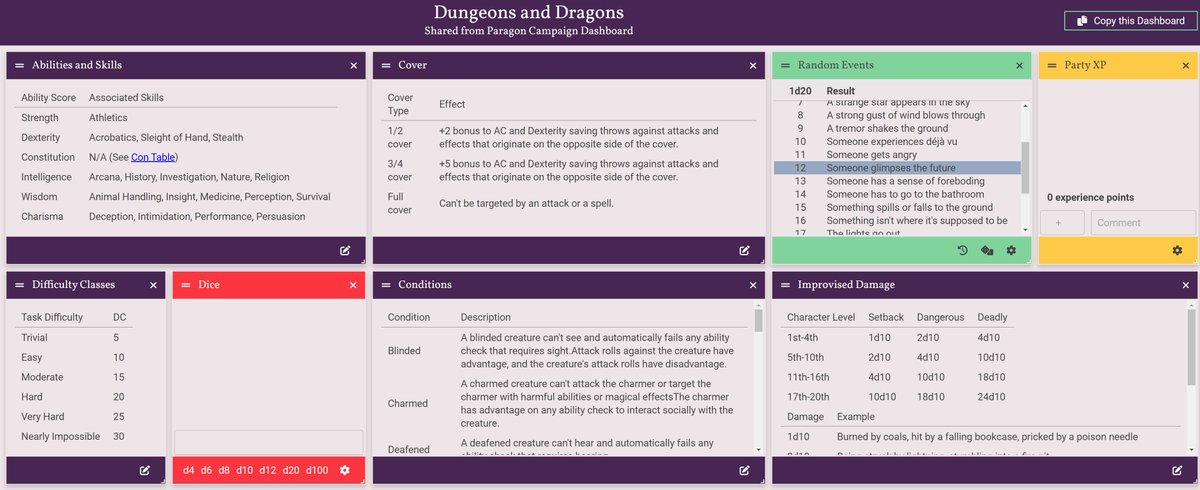Screen dimensions: 1200x490
Task: Roll the dice on Random Events table
Action: coord(986,250)
